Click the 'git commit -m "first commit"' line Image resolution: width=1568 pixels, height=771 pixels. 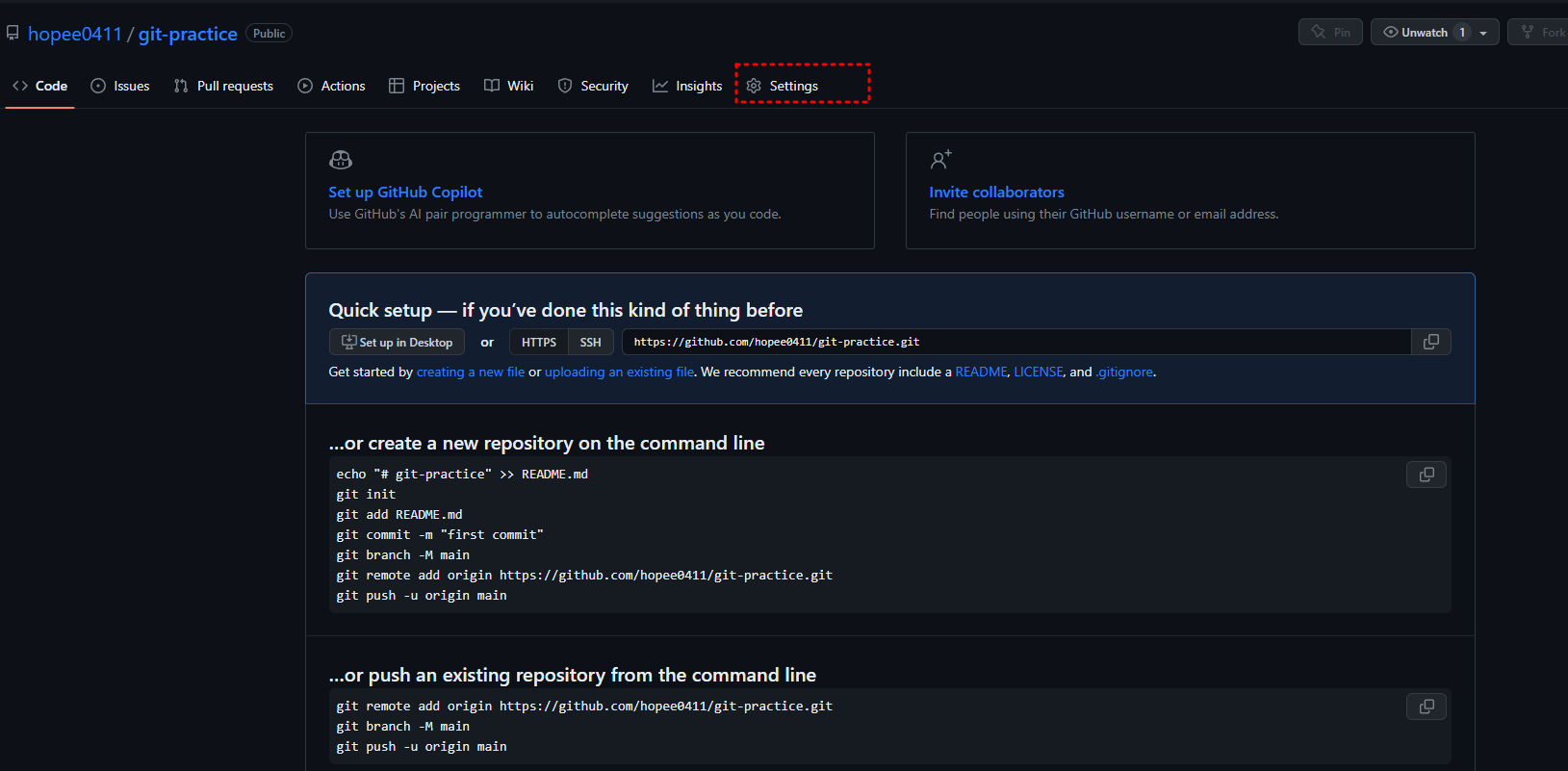[440, 534]
